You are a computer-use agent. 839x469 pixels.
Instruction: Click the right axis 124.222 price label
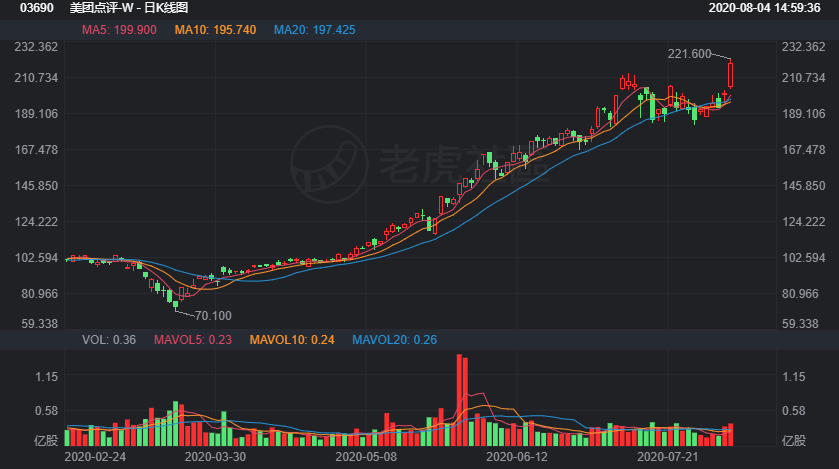click(x=804, y=221)
